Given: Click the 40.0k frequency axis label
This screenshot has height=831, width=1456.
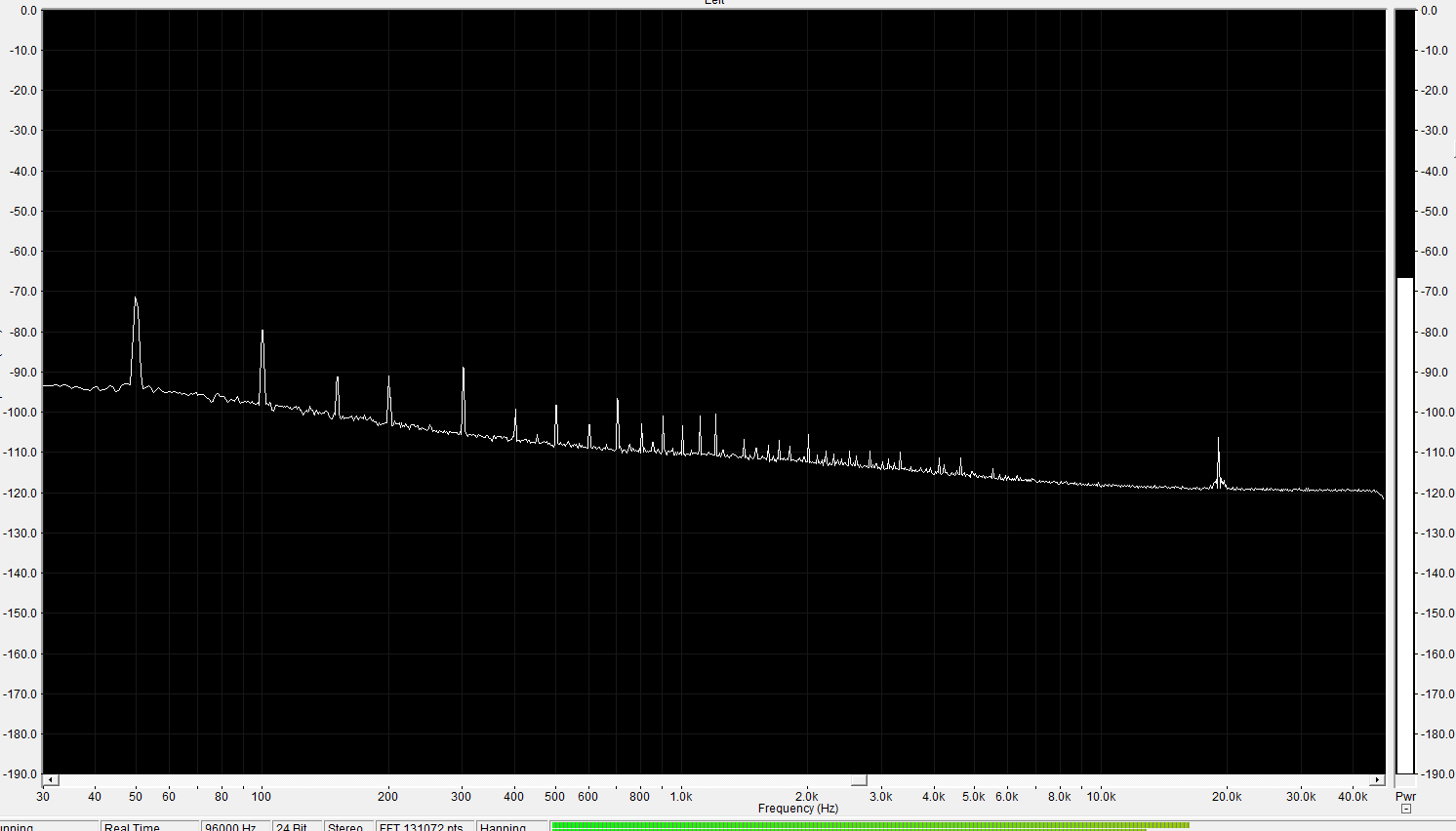Looking at the screenshot, I should coord(1353,797).
